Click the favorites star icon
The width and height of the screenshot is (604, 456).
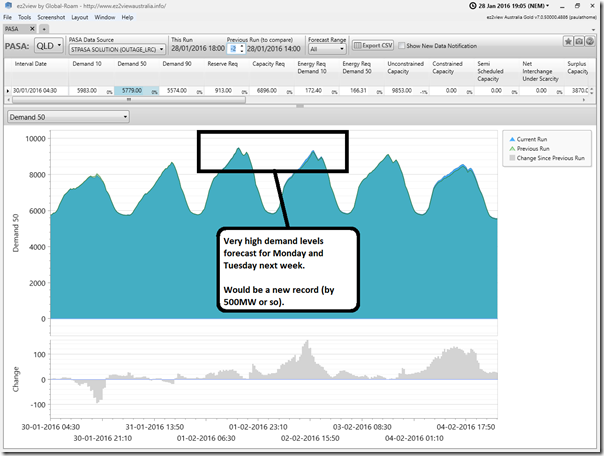click(568, 42)
